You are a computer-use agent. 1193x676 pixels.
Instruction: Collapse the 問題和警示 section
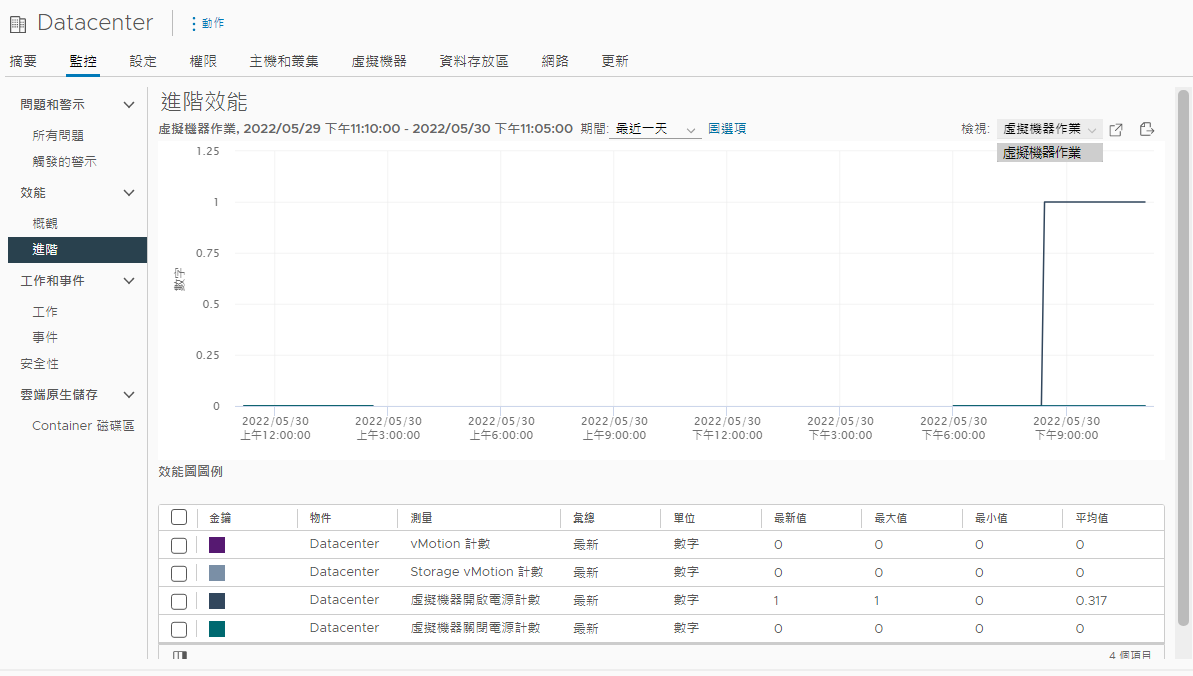point(128,105)
